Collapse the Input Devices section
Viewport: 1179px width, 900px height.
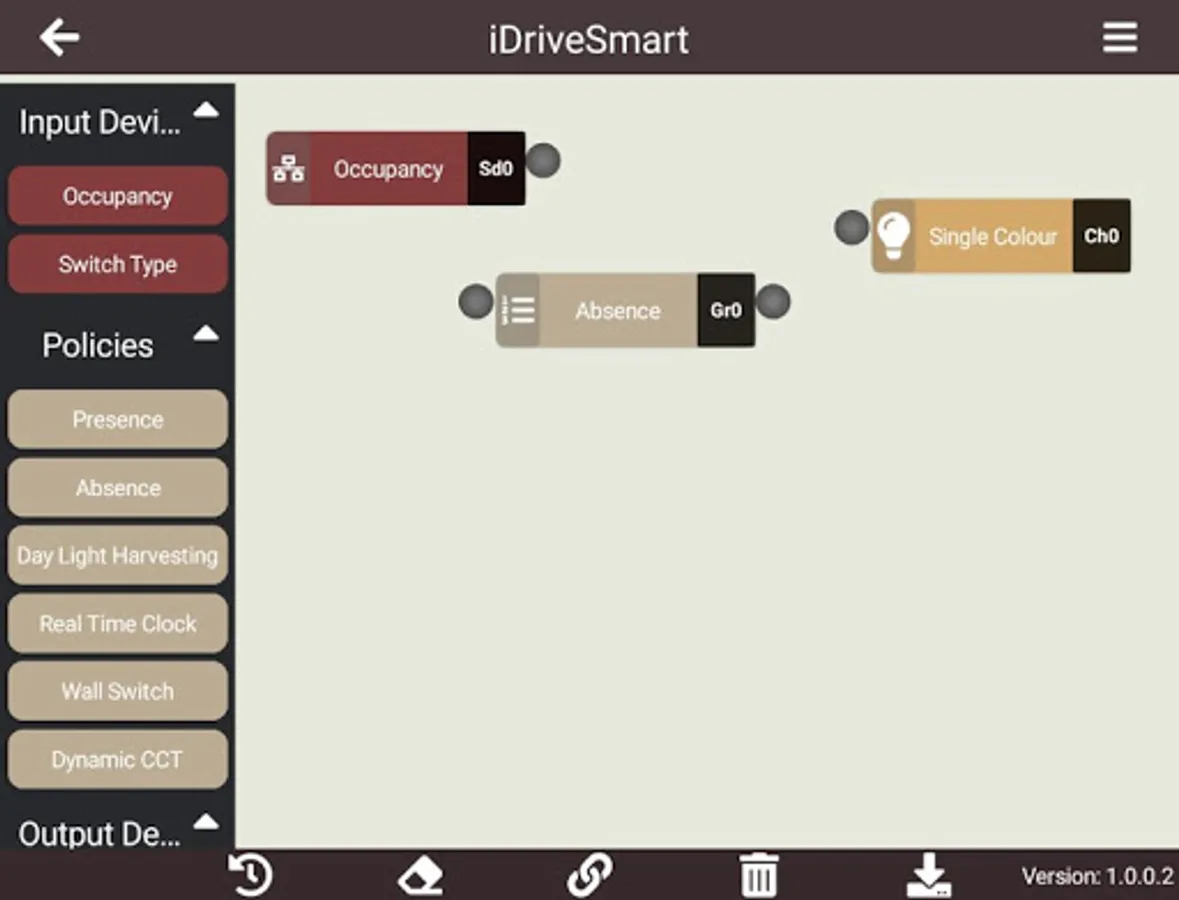(206, 111)
